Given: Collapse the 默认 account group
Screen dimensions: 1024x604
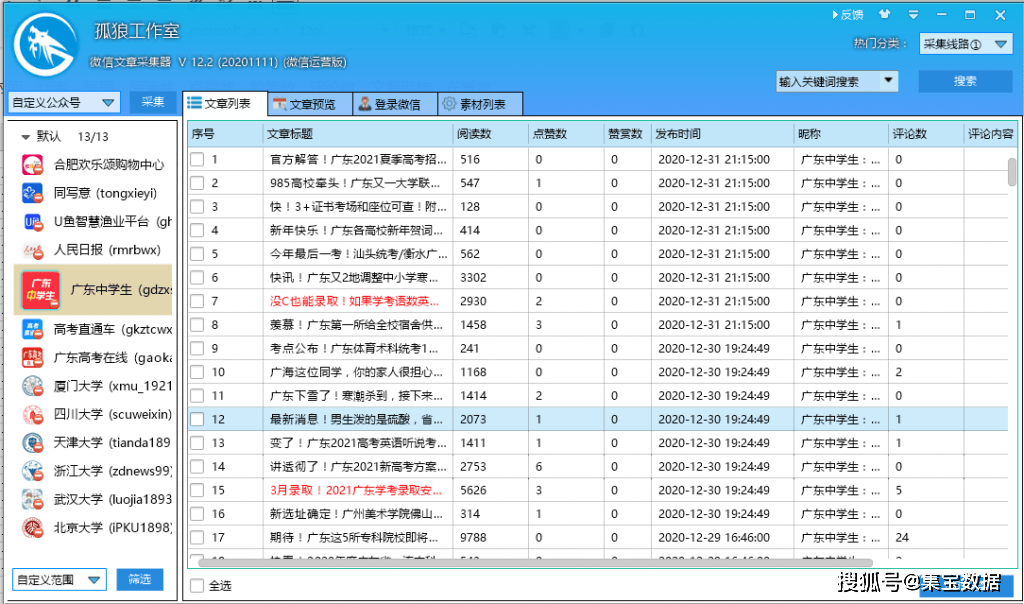Looking at the screenshot, I should (26, 137).
